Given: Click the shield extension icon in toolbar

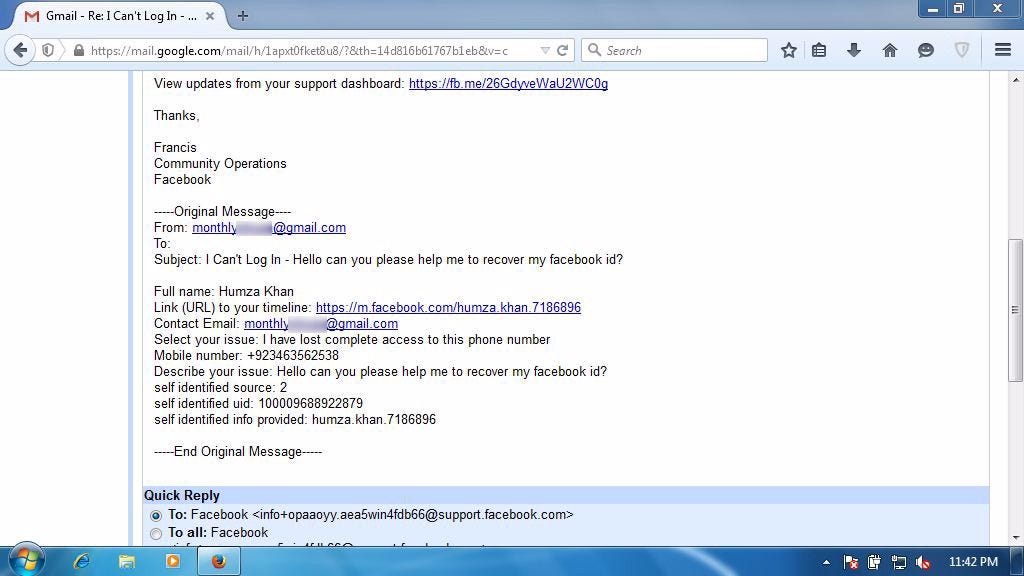Looking at the screenshot, I should point(961,50).
